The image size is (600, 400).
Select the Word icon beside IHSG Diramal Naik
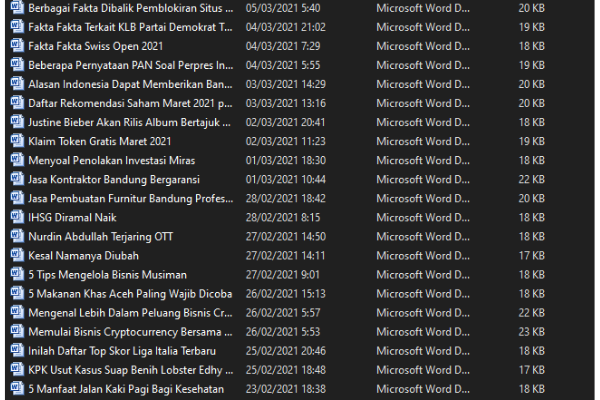[17, 217]
